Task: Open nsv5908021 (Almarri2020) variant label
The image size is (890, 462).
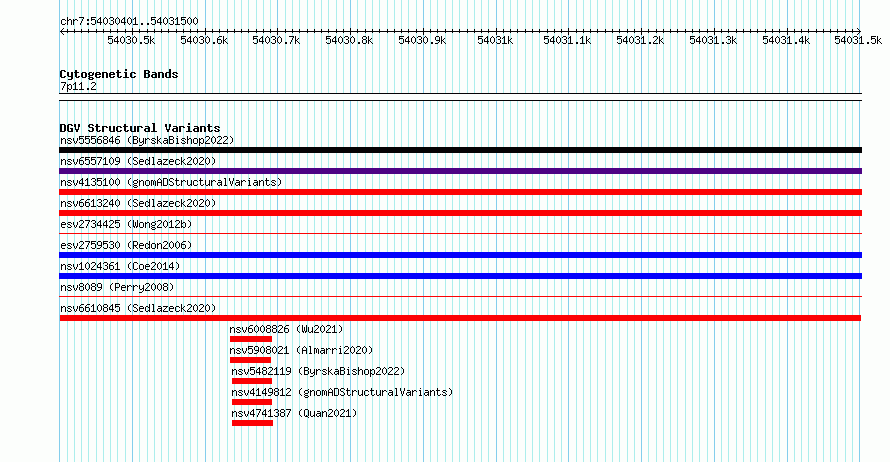Action: [x=301, y=350]
